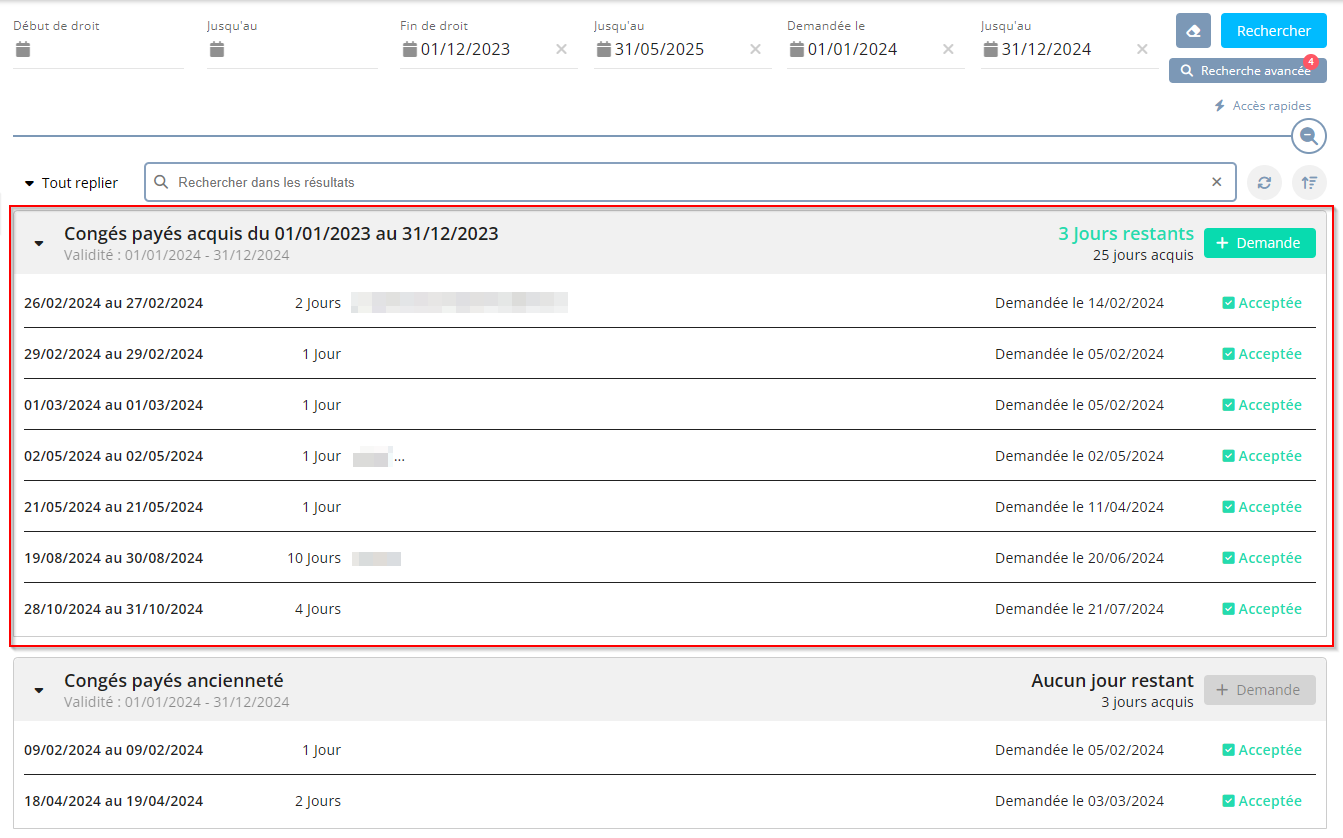Clear the 31/05/2025 date field
The image size is (1343, 838).
[755, 50]
